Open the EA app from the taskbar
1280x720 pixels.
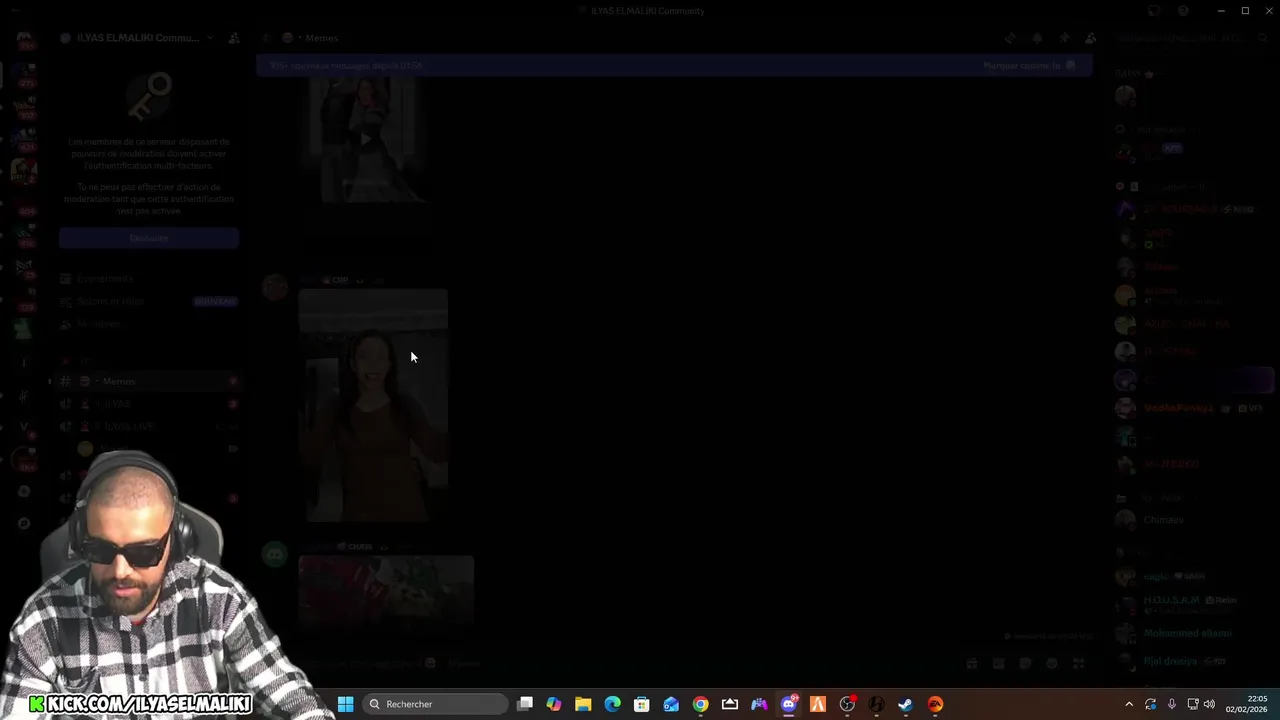tap(935, 704)
